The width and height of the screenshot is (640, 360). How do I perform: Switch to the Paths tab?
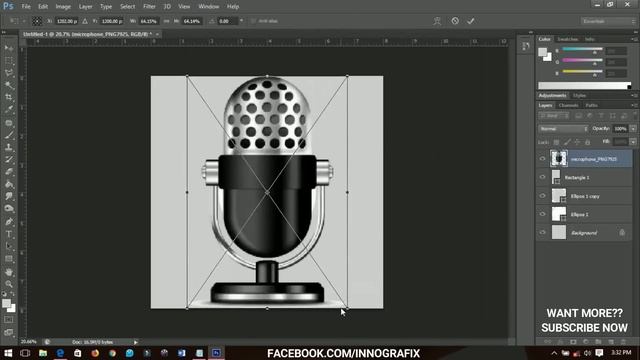(591, 105)
